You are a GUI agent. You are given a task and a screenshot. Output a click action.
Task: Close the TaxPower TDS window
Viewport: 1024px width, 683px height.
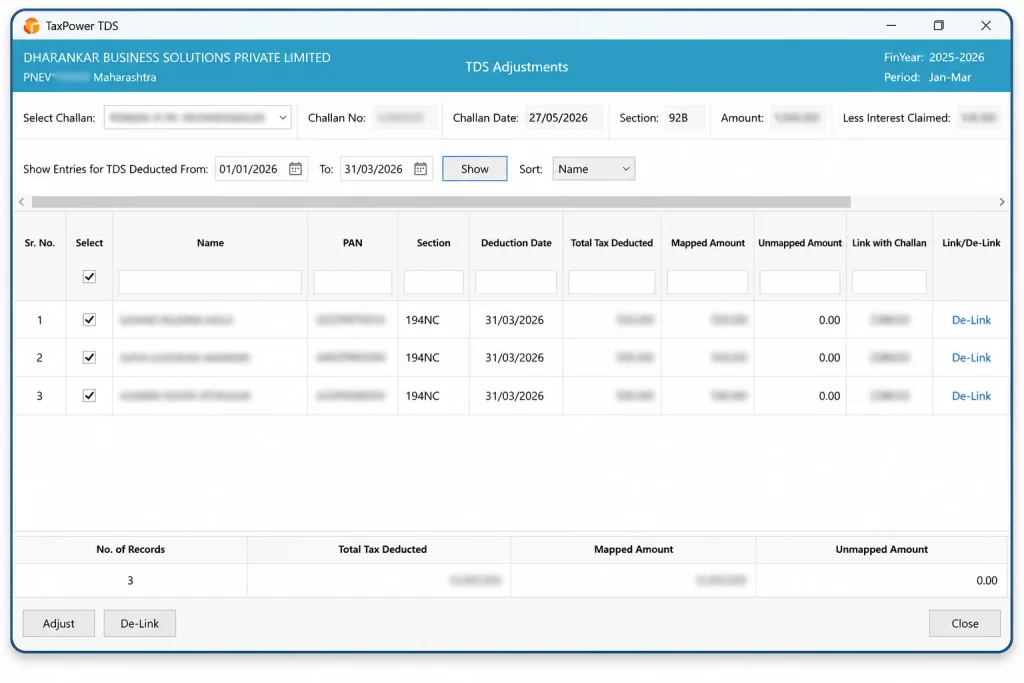986,25
